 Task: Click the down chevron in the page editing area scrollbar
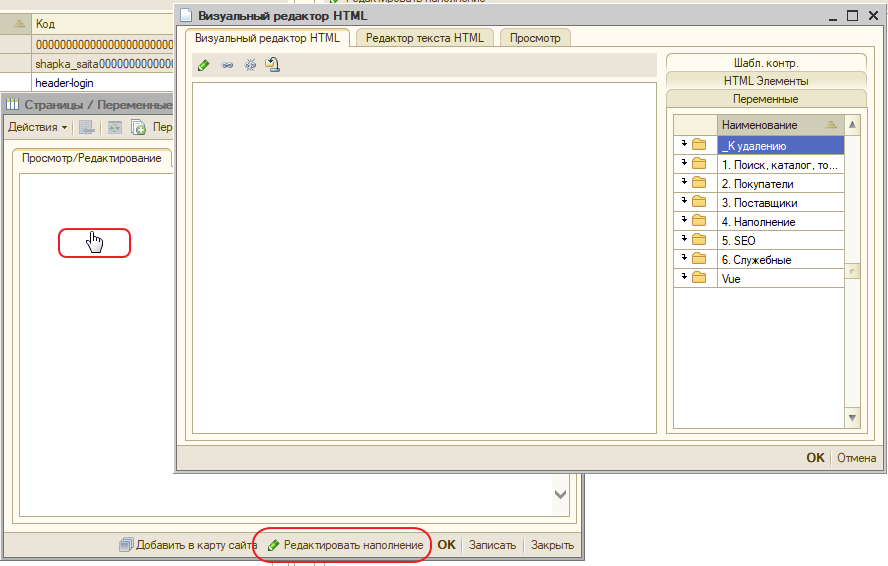pos(561,494)
